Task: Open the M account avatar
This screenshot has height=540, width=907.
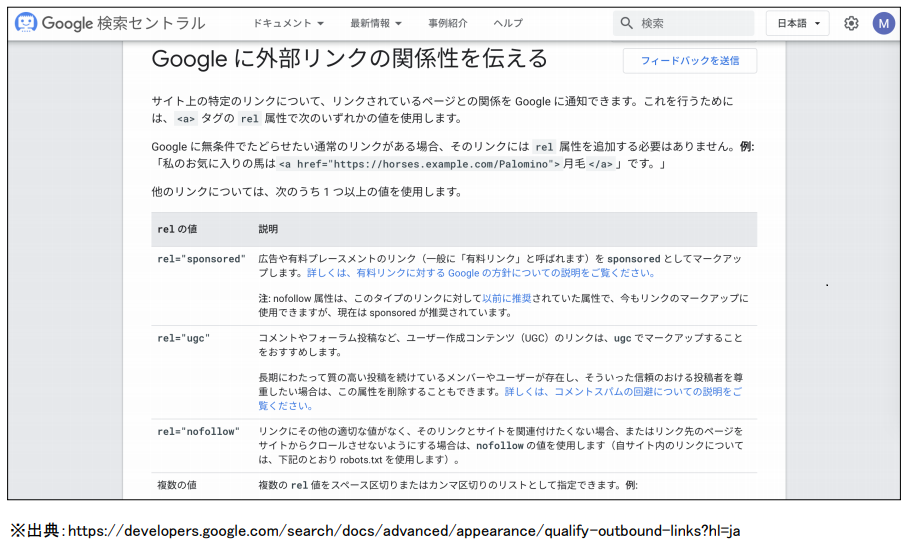Action: click(x=883, y=23)
